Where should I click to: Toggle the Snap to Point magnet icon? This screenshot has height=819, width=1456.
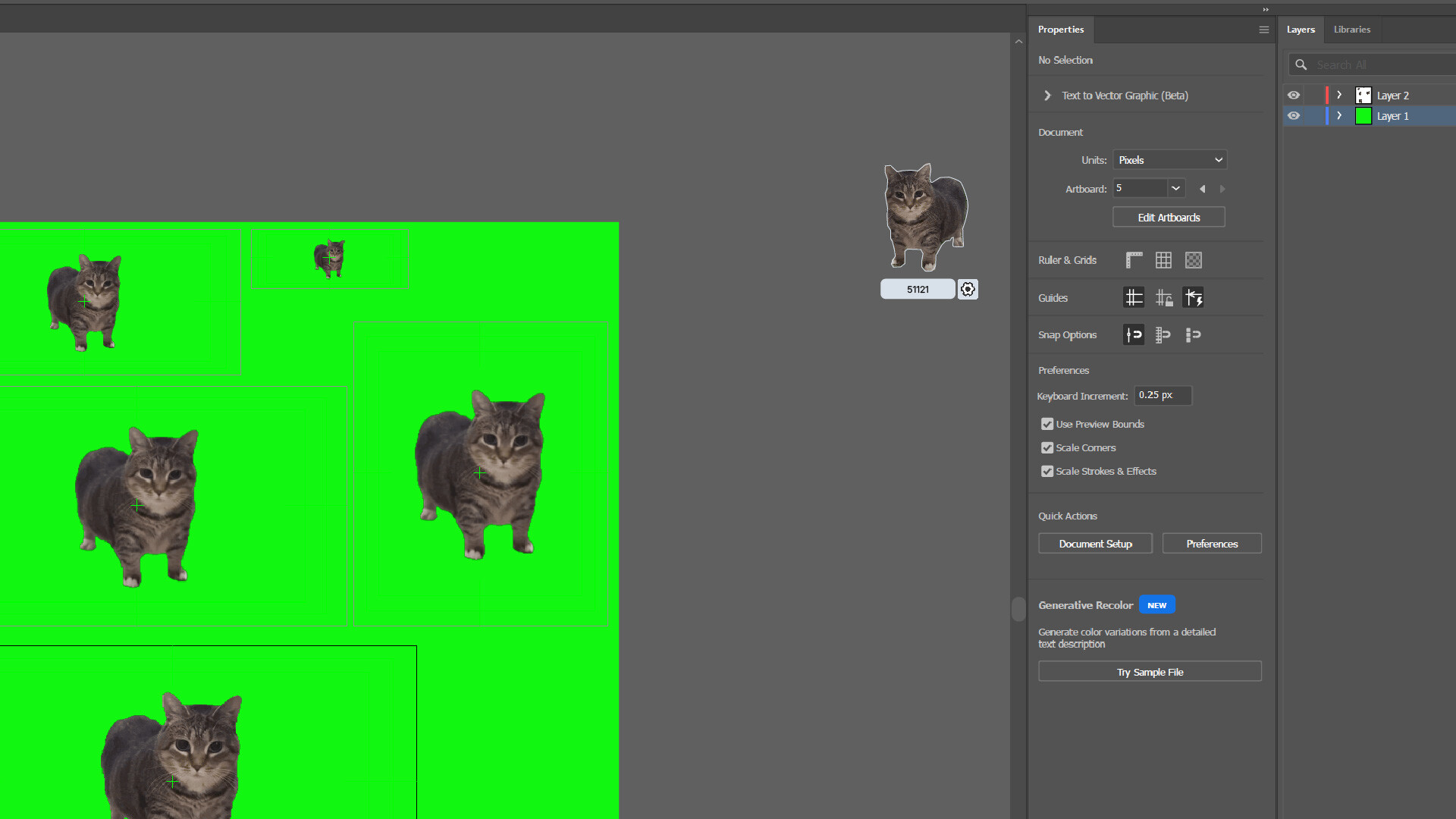click(x=1133, y=334)
